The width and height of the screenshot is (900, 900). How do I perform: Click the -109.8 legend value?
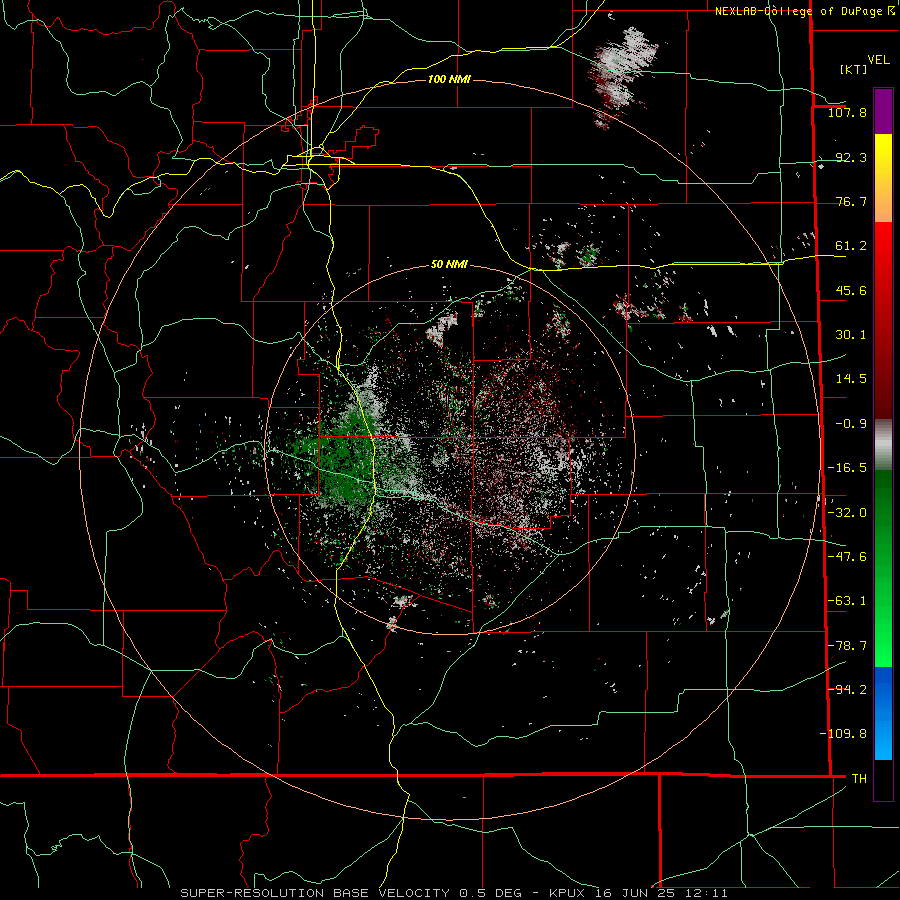pos(843,734)
